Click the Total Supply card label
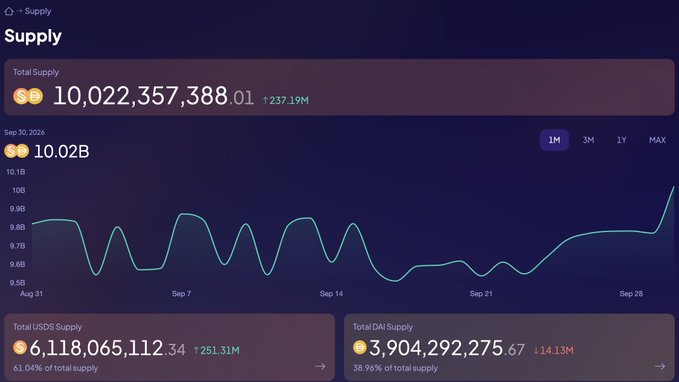Screen dimensions: 679x382 click(x=36, y=72)
